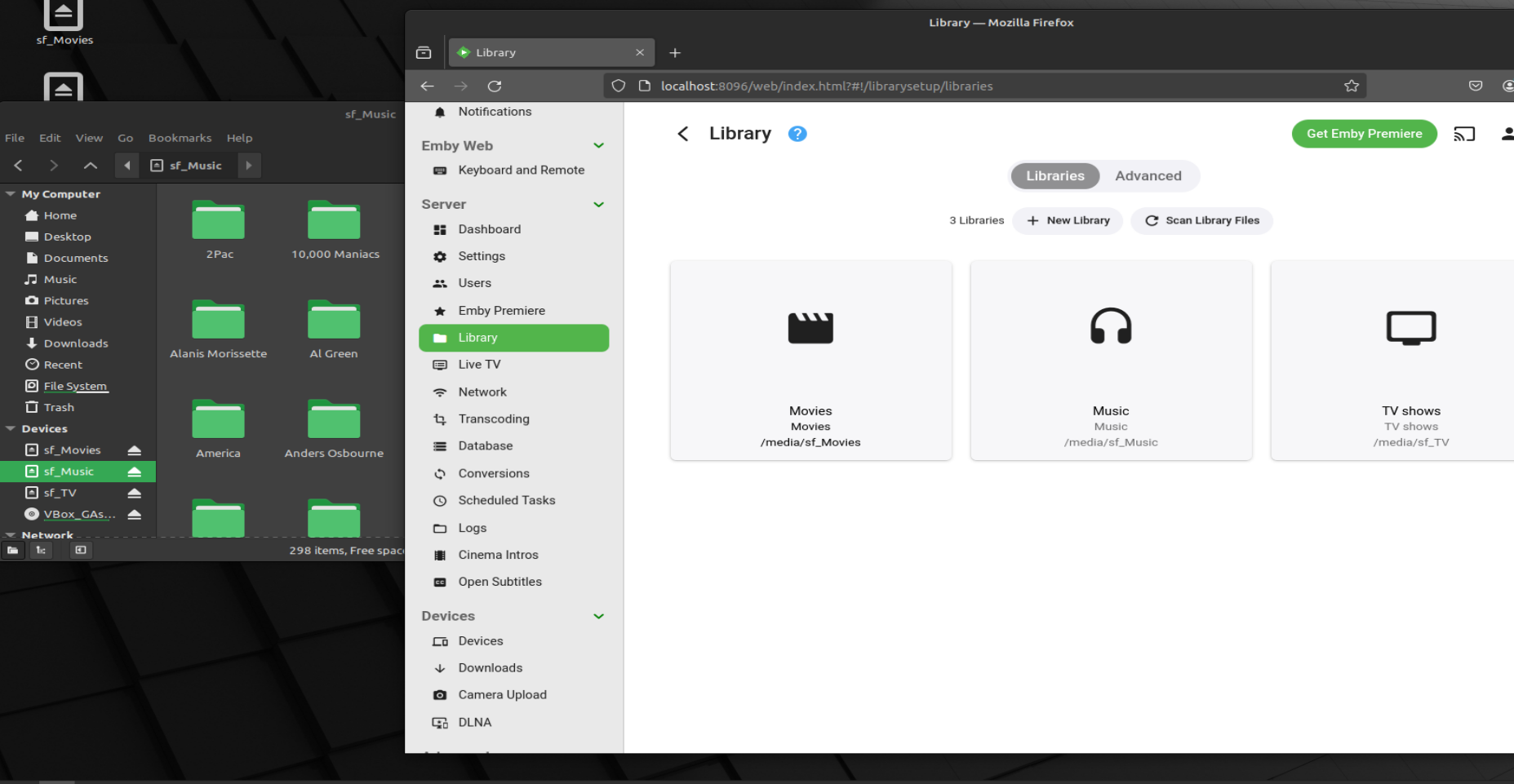
Task: Open Emby Notifications page
Action: (513, 112)
